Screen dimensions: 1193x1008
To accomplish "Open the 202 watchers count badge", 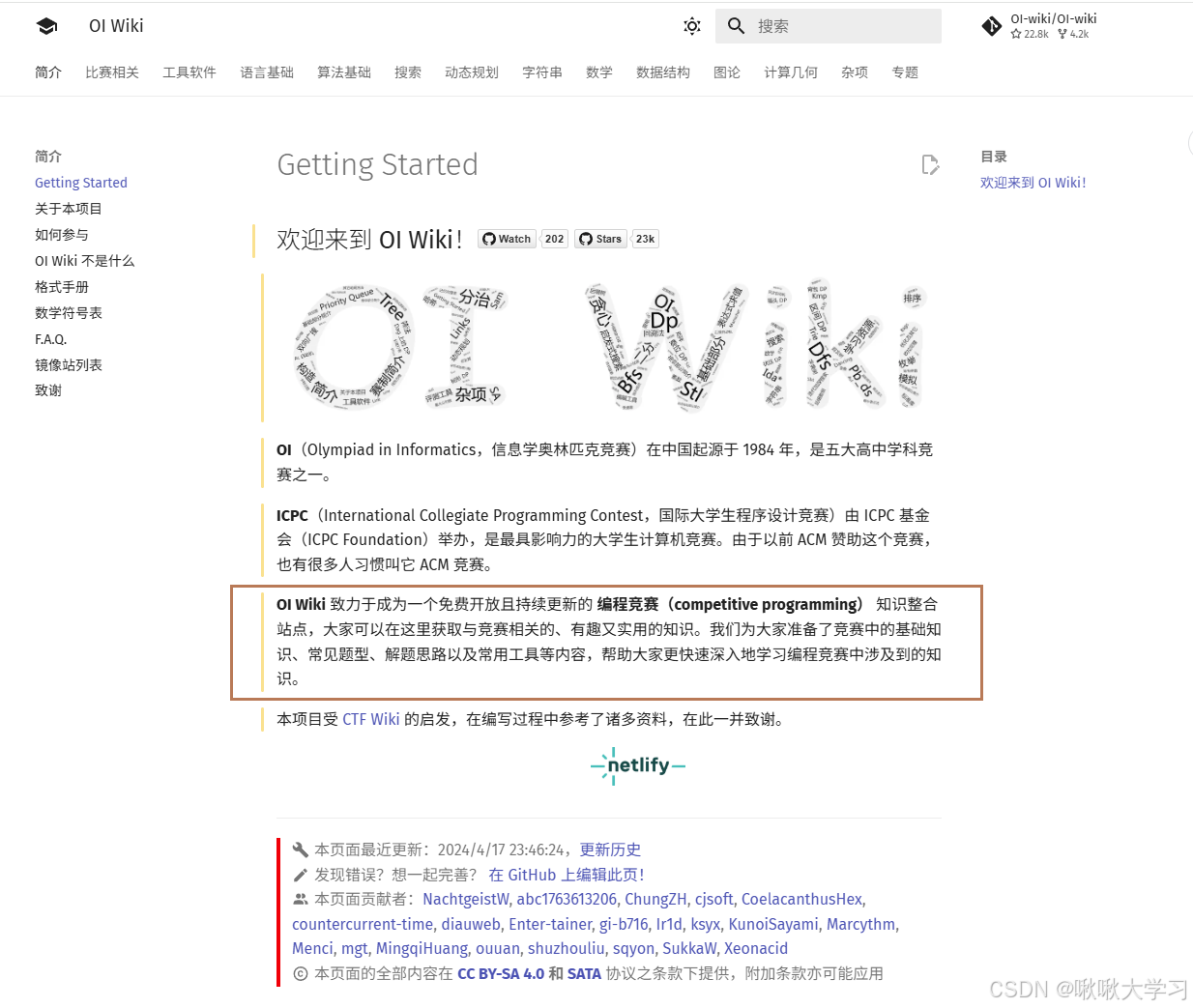I will pos(554,239).
